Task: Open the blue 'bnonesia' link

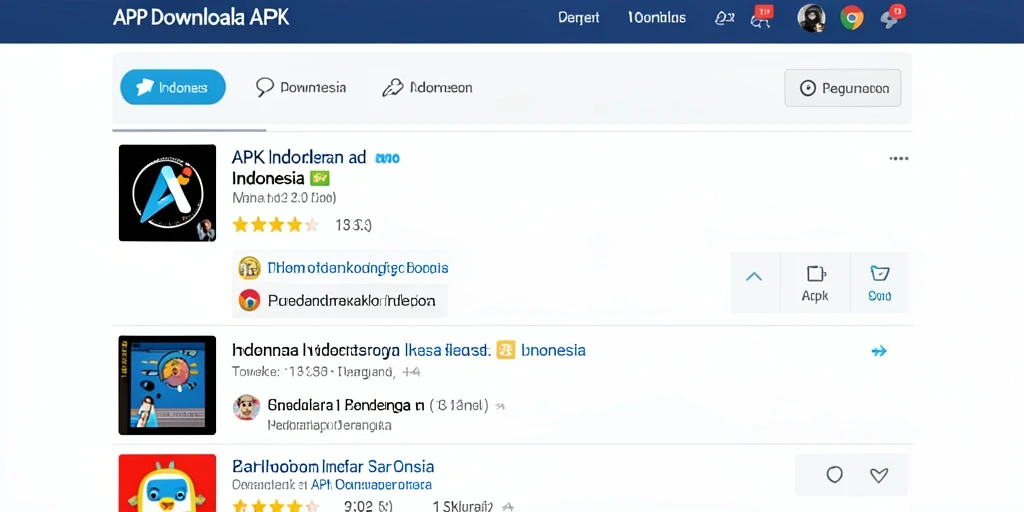Action: [x=554, y=351]
